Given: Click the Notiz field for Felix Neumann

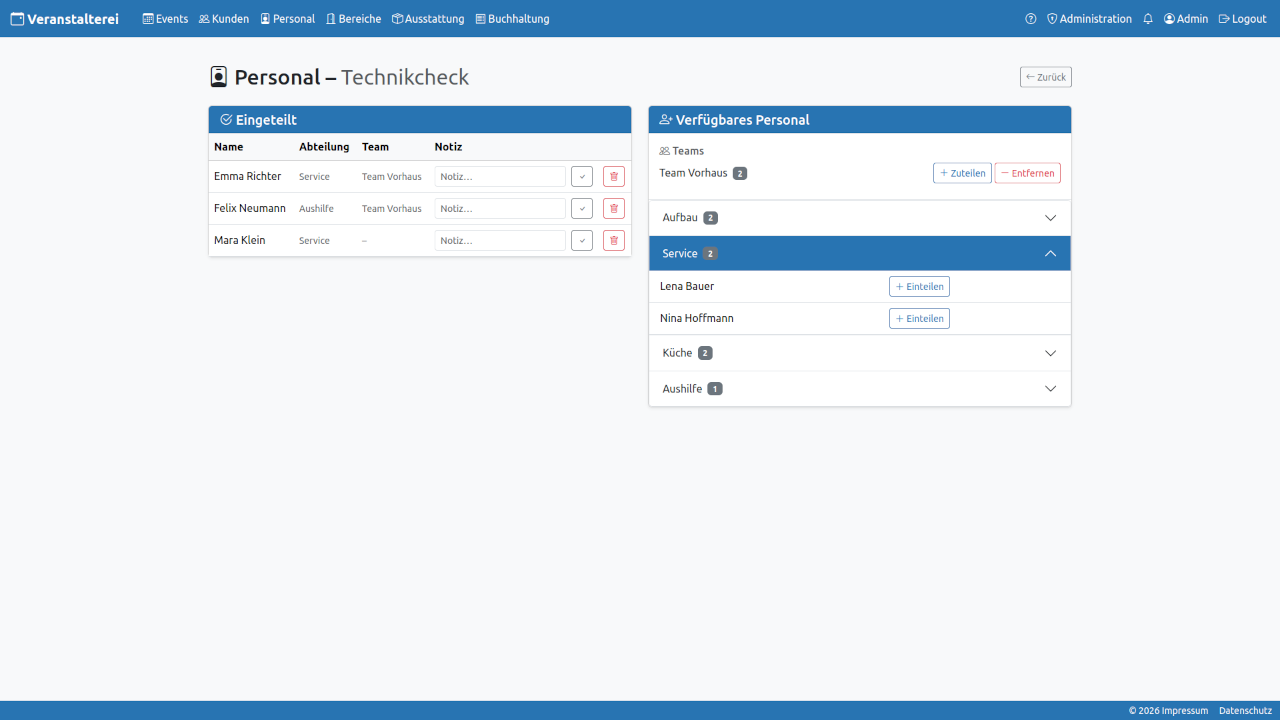Looking at the screenshot, I should click(x=500, y=209).
